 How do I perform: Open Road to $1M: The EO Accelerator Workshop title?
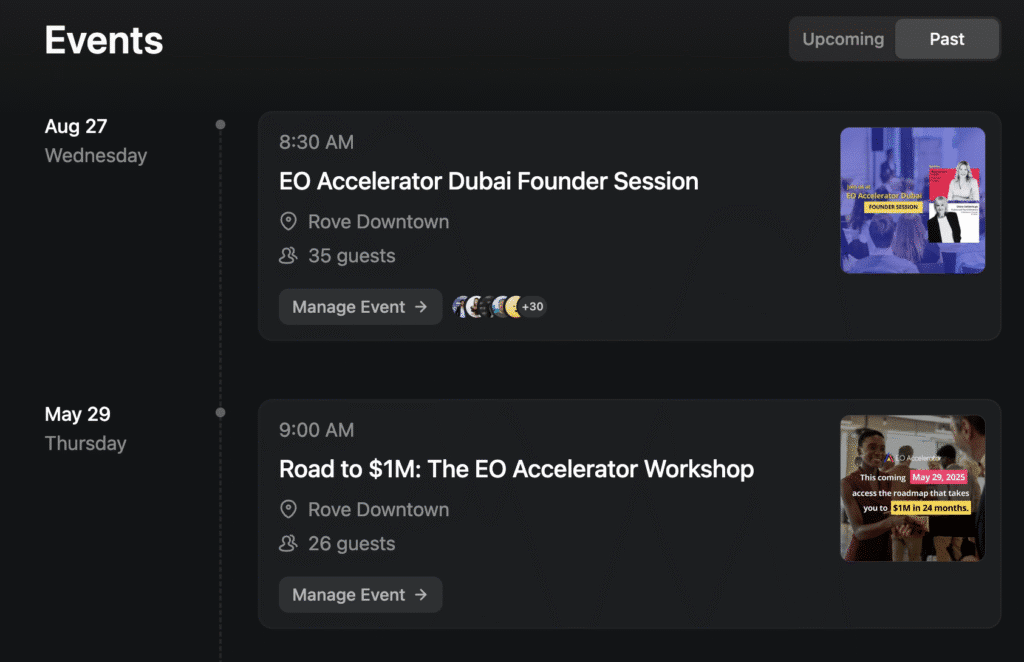pyautogui.click(x=516, y=469)
